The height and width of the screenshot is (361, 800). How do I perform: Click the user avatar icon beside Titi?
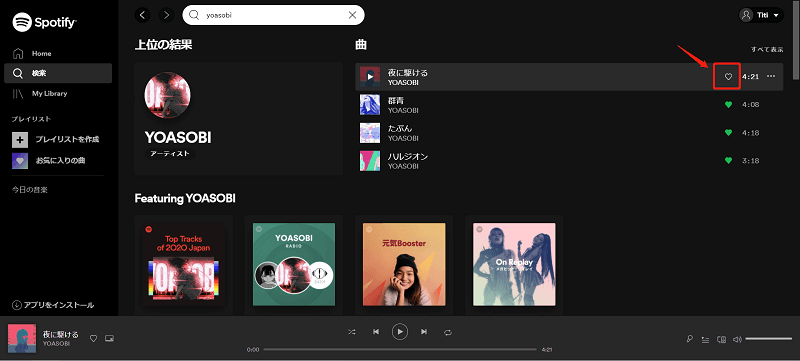[x=746, y=15]
